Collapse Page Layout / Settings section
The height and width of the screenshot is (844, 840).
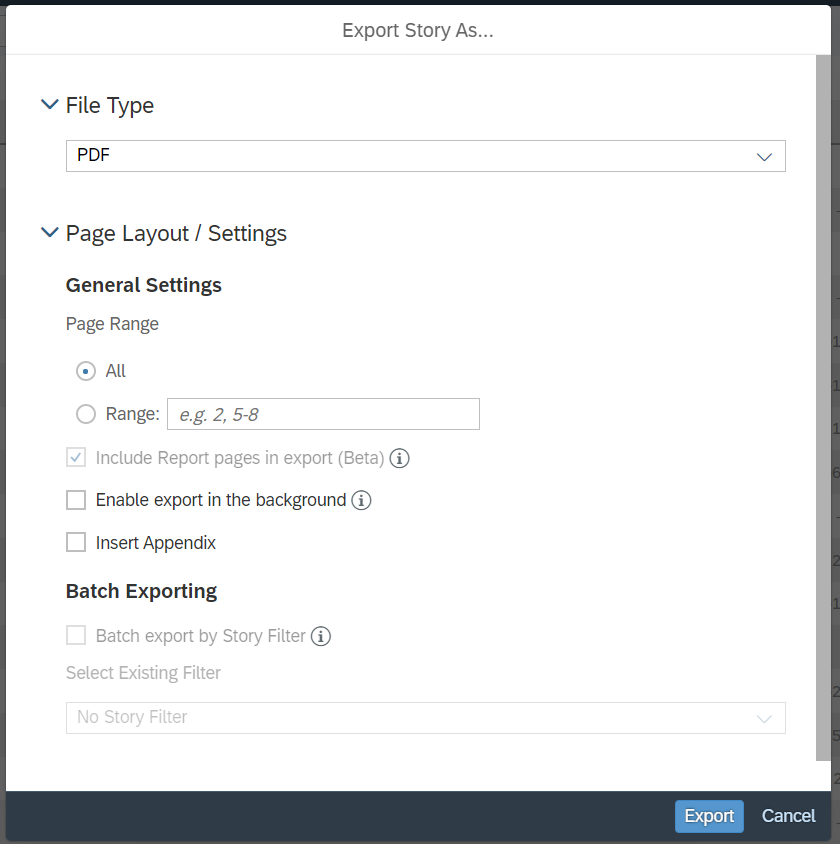49,233
